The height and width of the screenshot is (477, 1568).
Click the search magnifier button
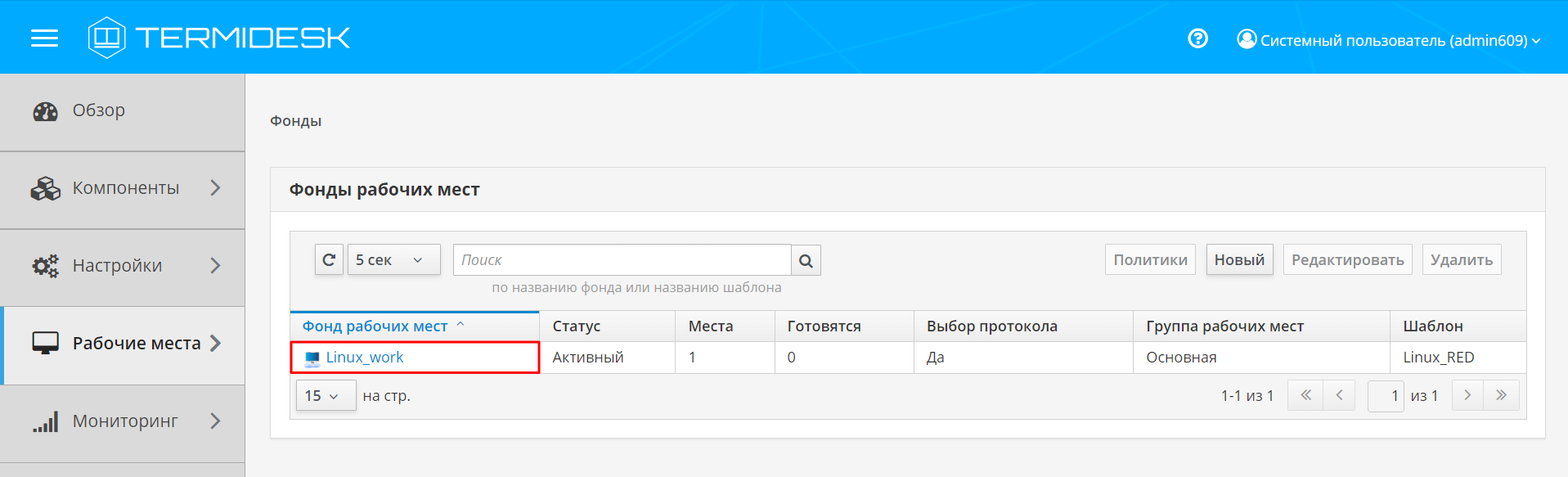tap(806, 261)
